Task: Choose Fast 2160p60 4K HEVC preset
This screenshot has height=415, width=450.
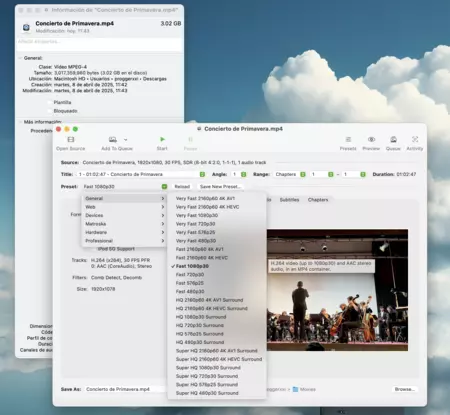Action: point(217,258)
